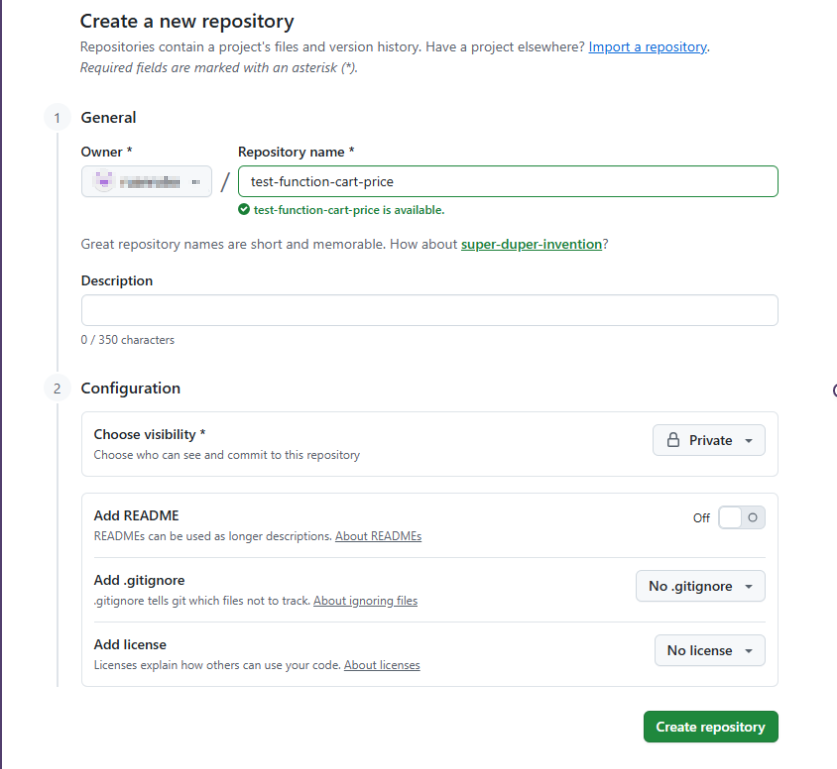837x769 pixels.
Task: Open the No .gitignore template dropdown
Action: click(x=700, y=586)
